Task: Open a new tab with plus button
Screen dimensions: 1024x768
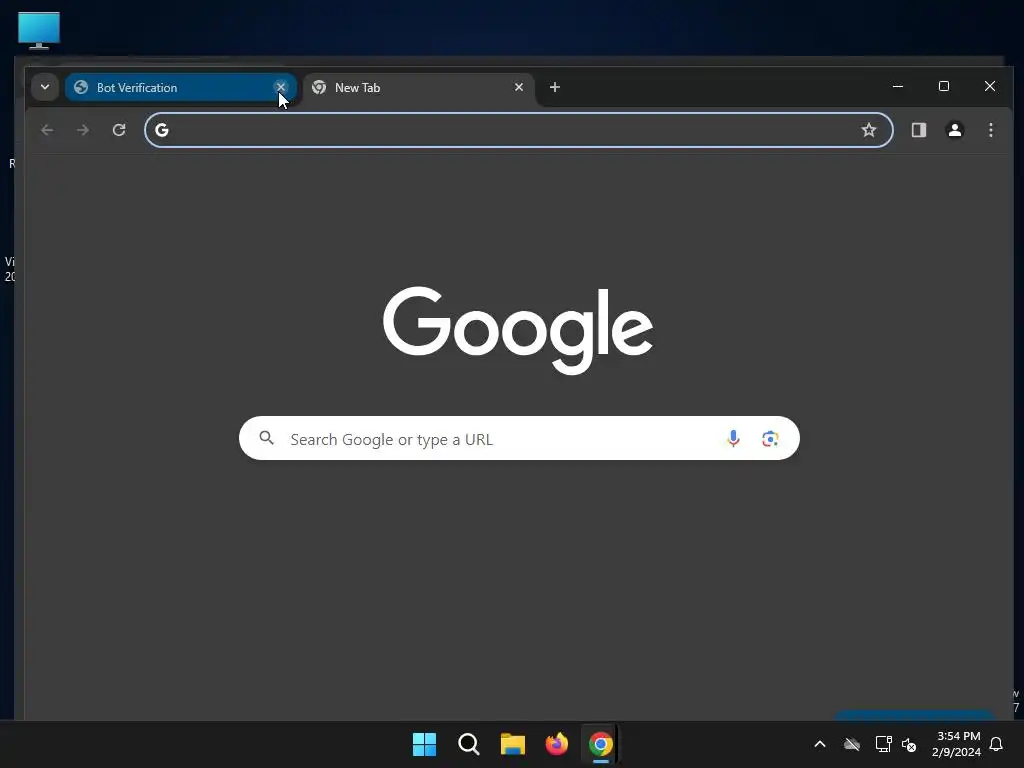Action: pyautogui.click(x=554, y=87)
